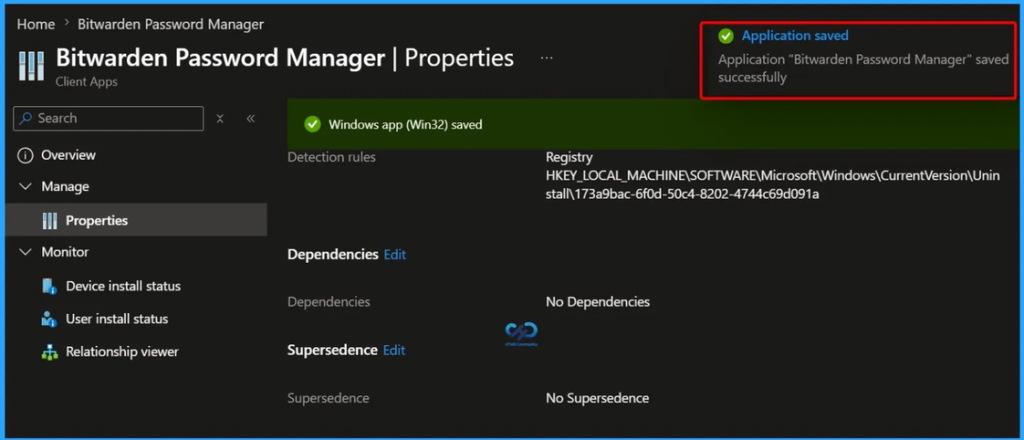Click the Properties bars icon in sidebar
The image size is (1024, 440).
(50, 221)
